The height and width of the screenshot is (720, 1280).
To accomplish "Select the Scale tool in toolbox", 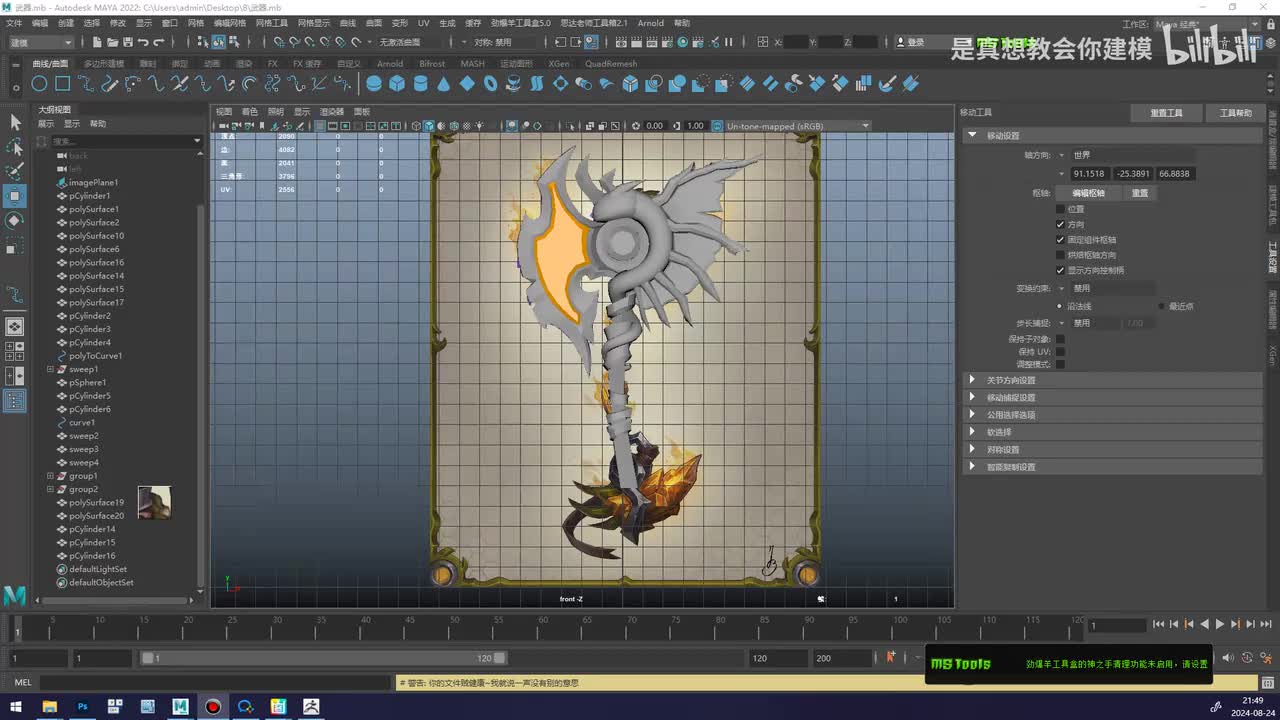I will (x=15, y=245).
